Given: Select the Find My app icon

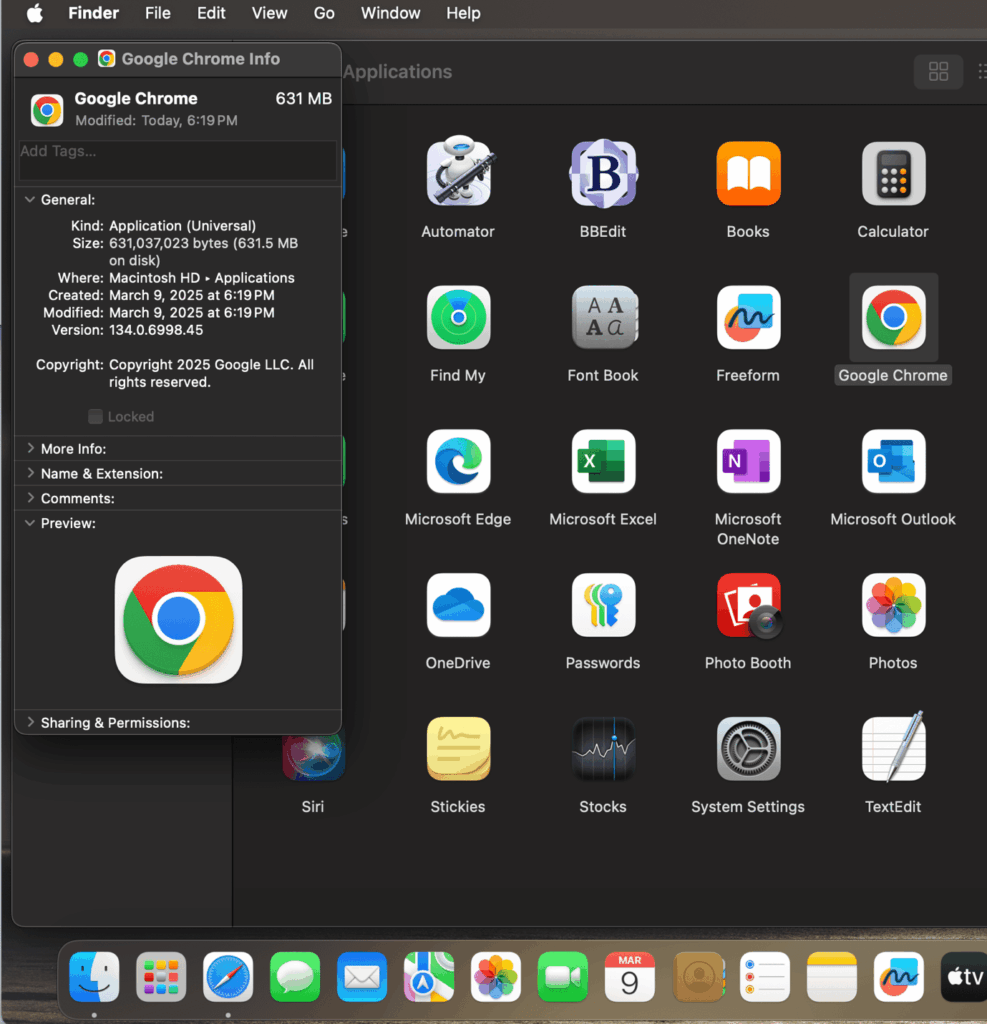Looking at the screenshot, I should [458, 317].
